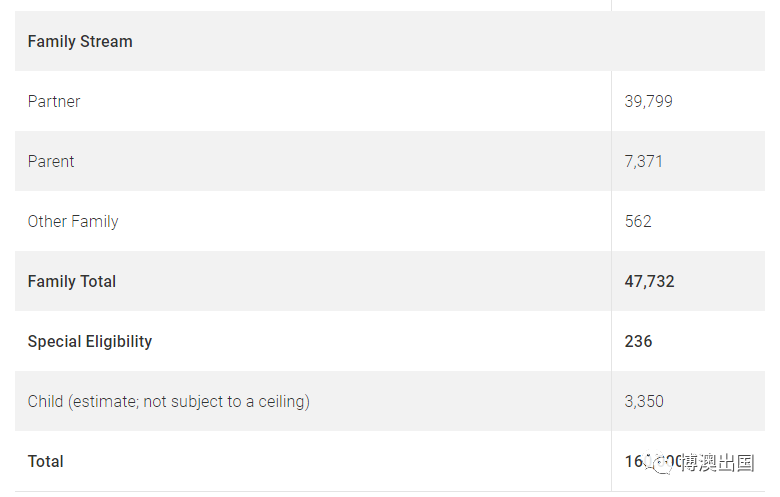Select the Family Stream header row

click(x=390, y=41)
